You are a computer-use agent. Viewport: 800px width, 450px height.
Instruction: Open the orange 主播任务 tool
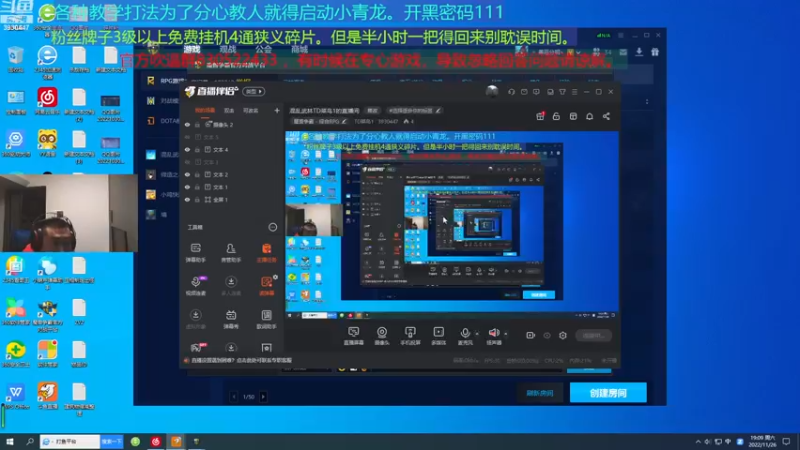tap(266, 253)
